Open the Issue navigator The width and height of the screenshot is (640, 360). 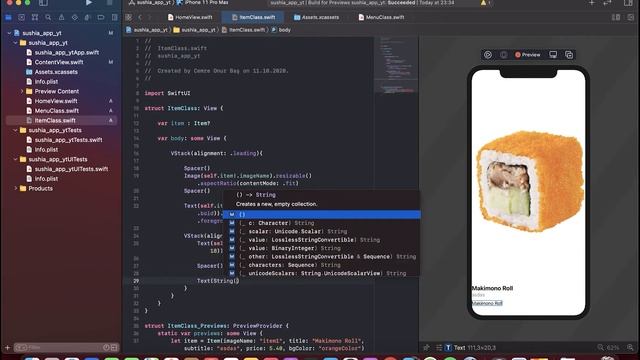point(61,18)
